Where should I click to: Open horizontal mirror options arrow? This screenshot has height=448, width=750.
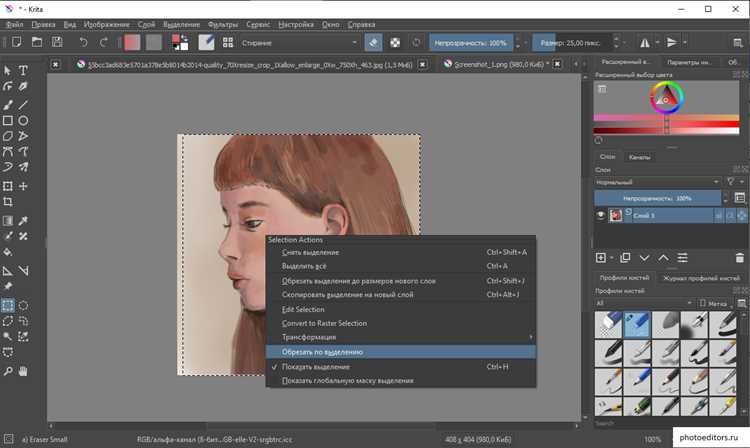(x=657, y=43)
